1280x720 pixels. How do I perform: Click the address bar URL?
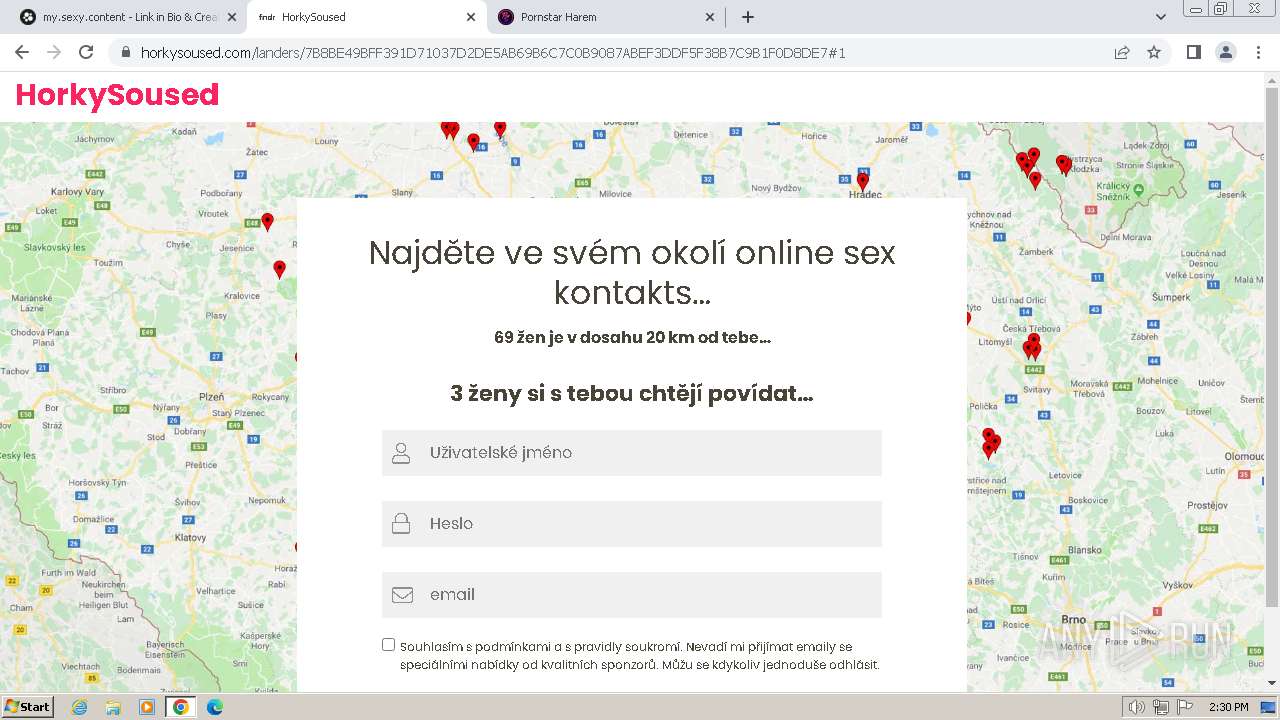tap(493, 53)
